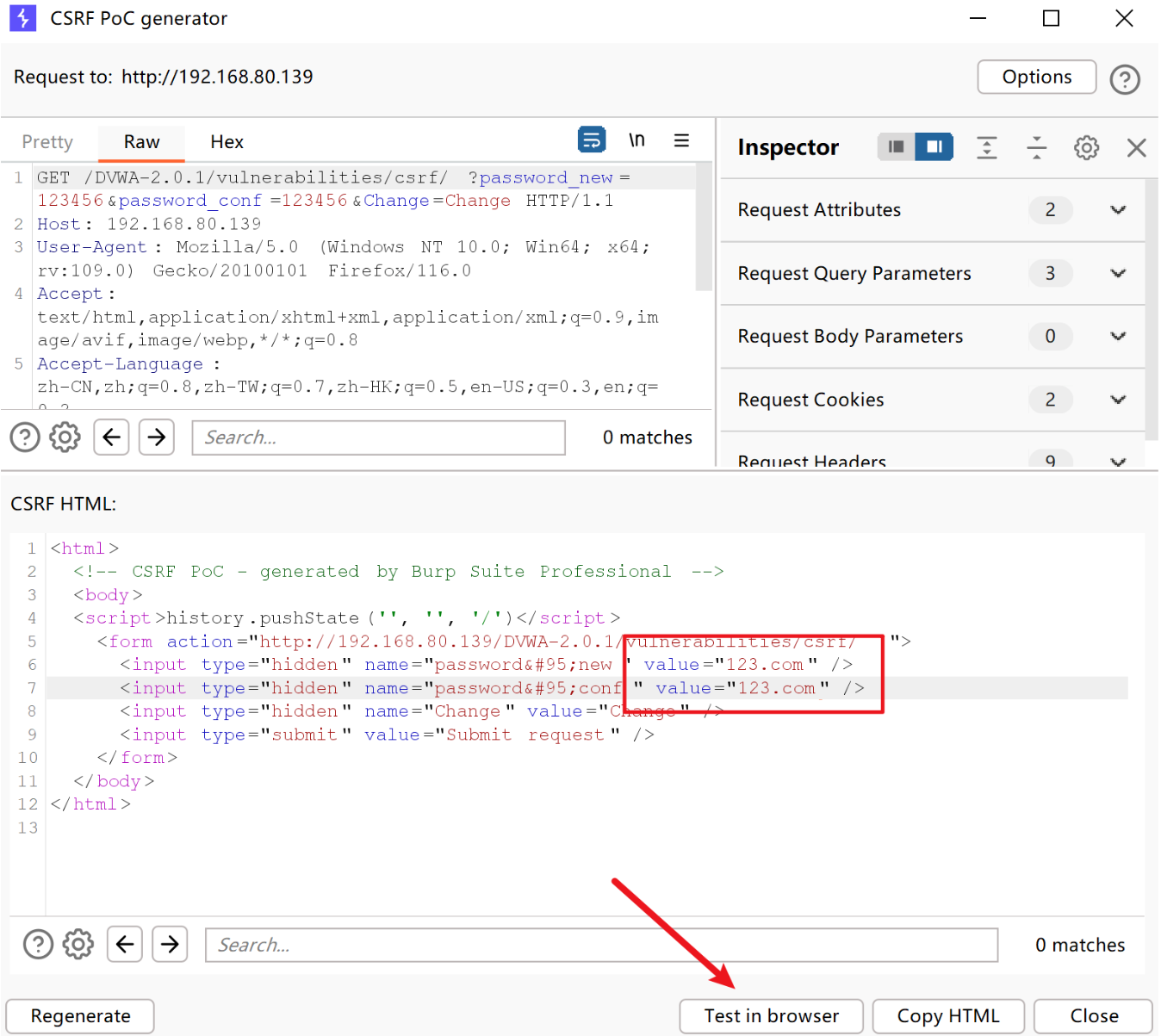The width and height of the screenshot is (1161, 1036).
Task: Switch to the Hex tab
Action: [227, 142]
